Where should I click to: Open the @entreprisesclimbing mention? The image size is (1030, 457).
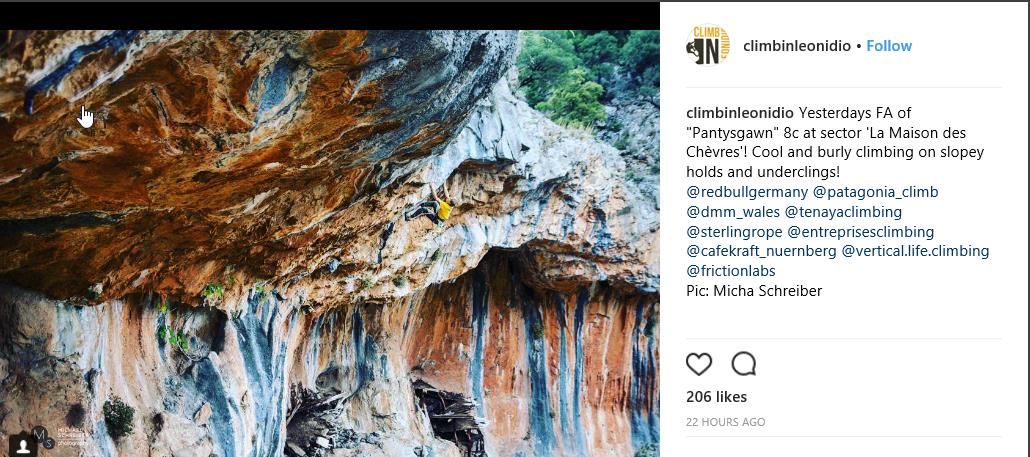coord(866,232)
